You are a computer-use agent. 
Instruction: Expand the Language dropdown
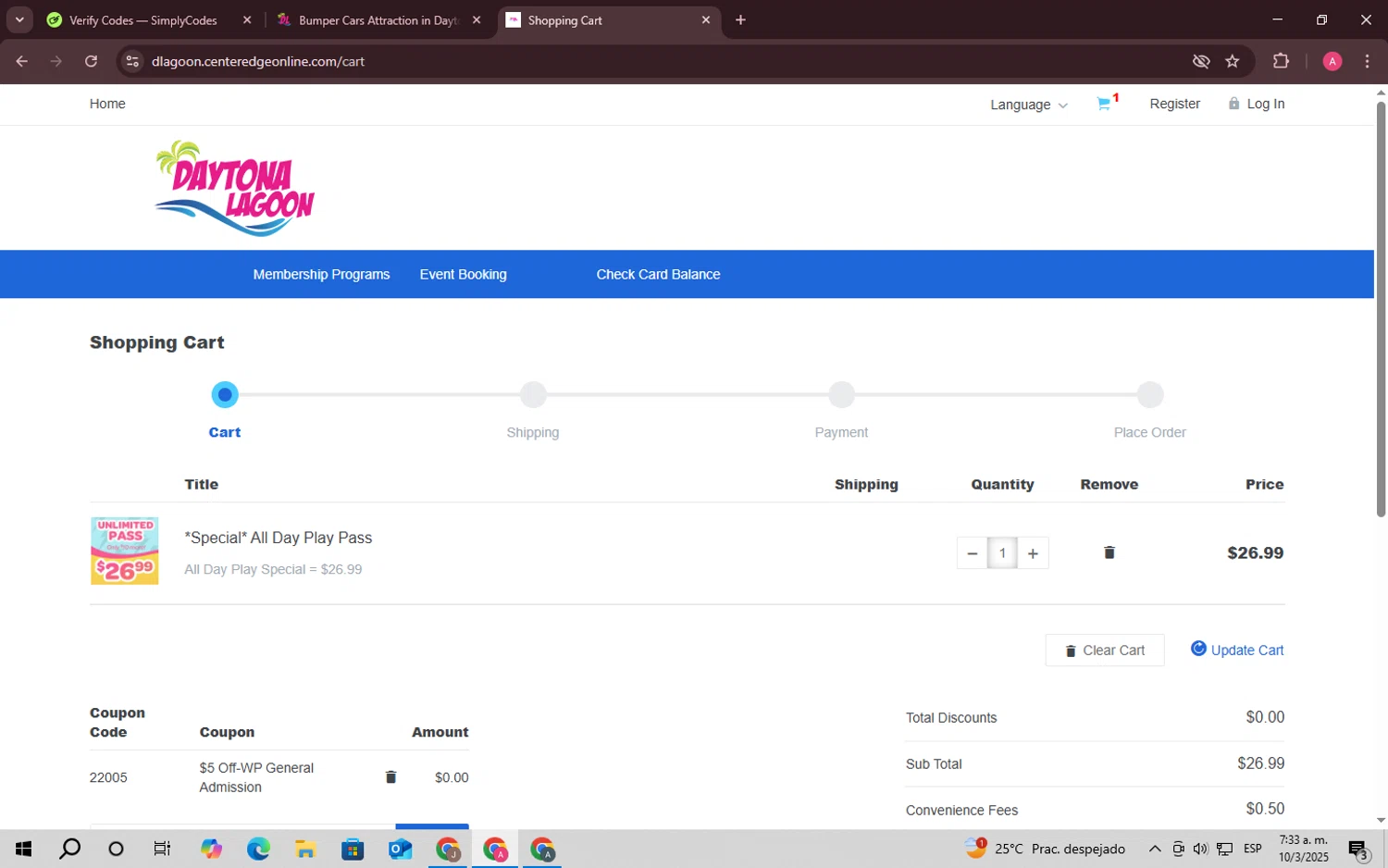tap(1029, 105)
